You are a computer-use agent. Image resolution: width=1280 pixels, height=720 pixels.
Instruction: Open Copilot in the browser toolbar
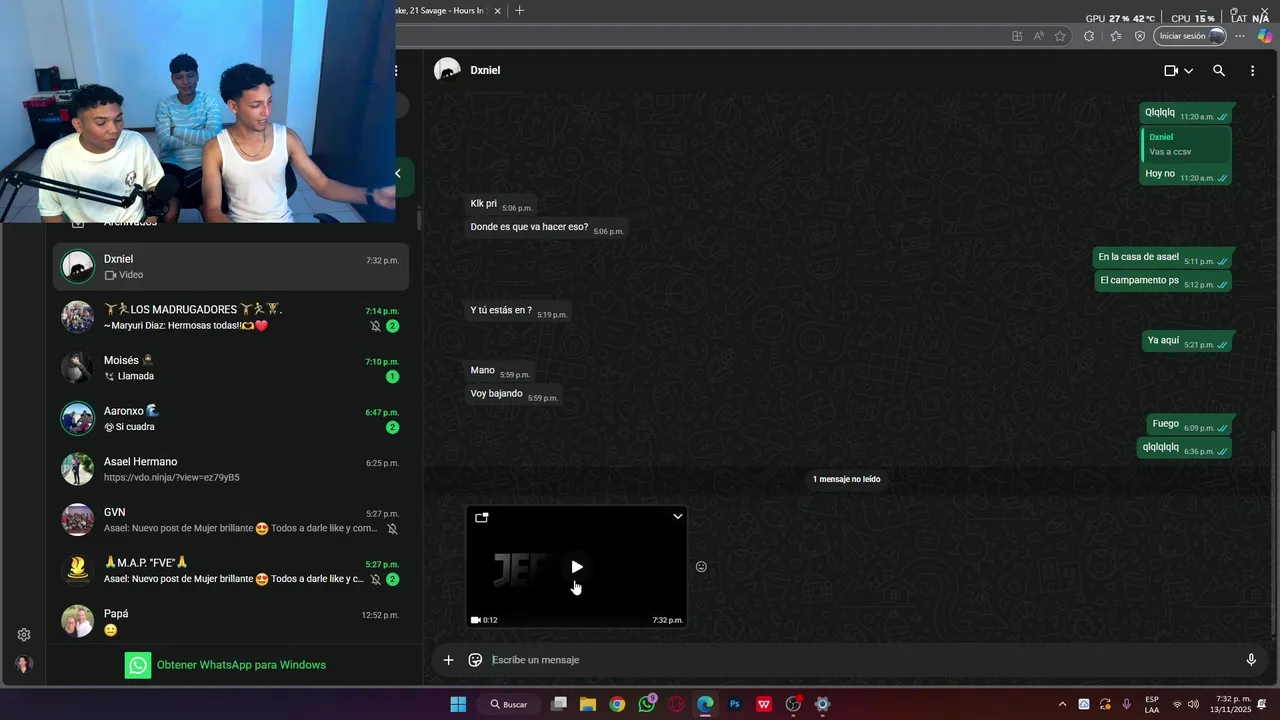tap(1265, 36)
